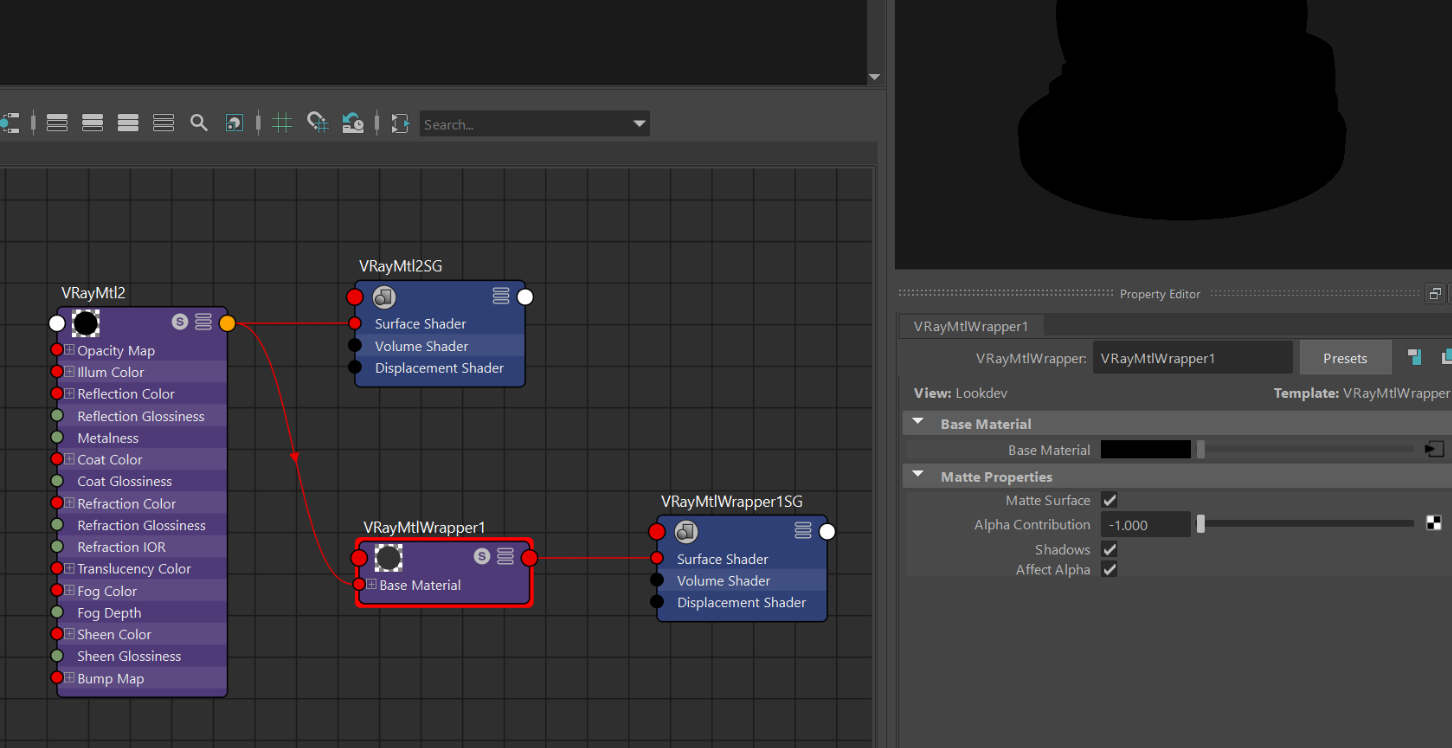Click the Base Material slider

point(1307,450)
